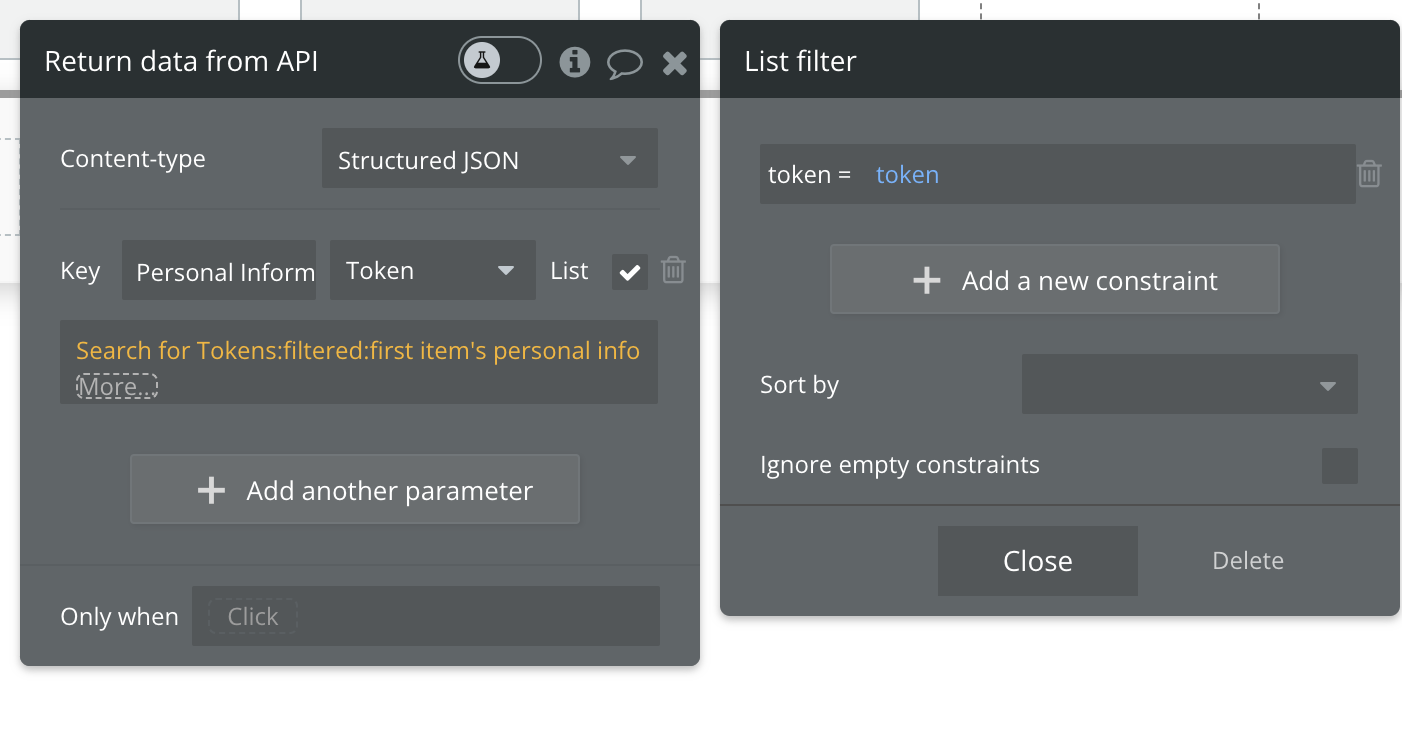Close the Return data from API panel
The width and height of the screenshot is (1402, 730).
pyautogui.click(x=675, y=64)
